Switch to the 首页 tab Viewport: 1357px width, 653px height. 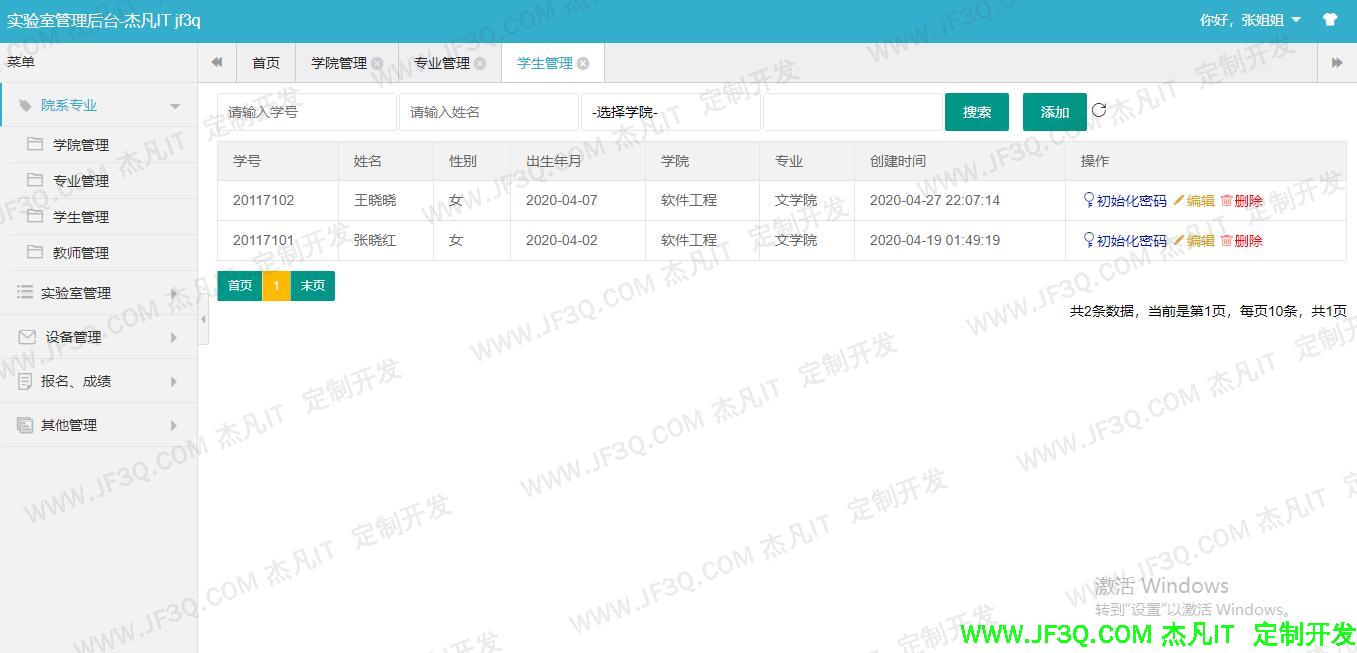coord(266,62)
